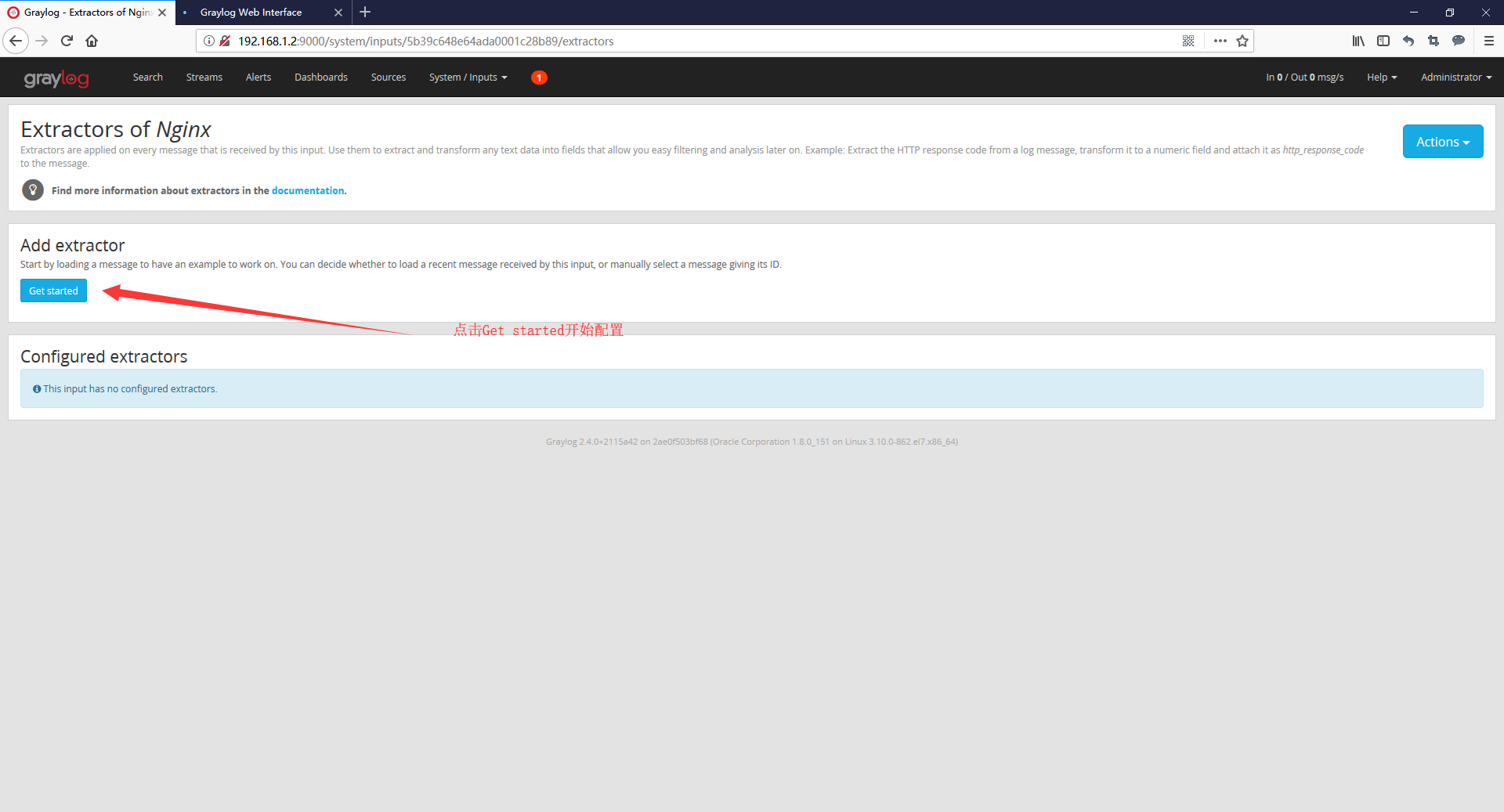Bookmark this page with the star
1504x812 pixels.
click(x=1242, y=41)
